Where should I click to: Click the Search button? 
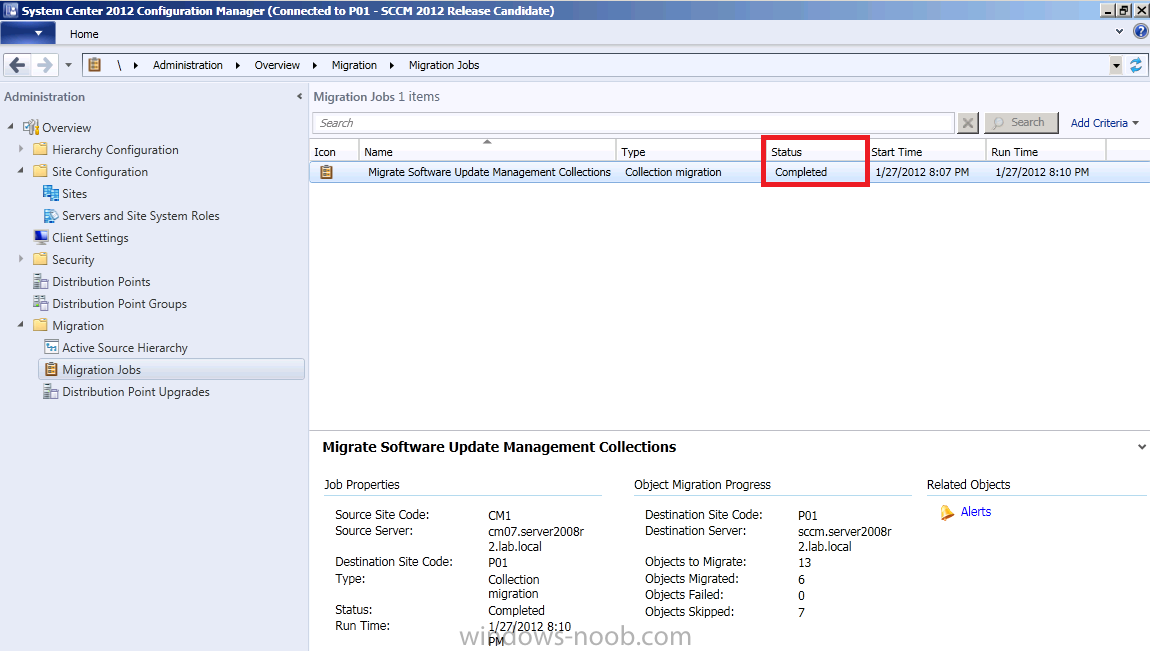[1021, 122]
